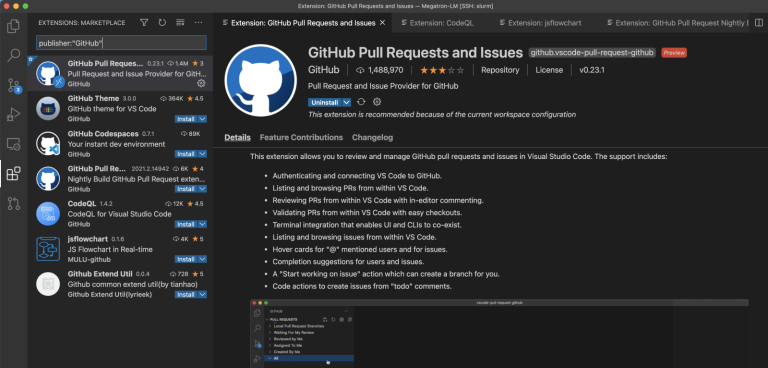The width and height of the screenshot is (768, 368).
Task: Open manage gear for GitHub Pull Requests list item
Action: coord(201,84)
